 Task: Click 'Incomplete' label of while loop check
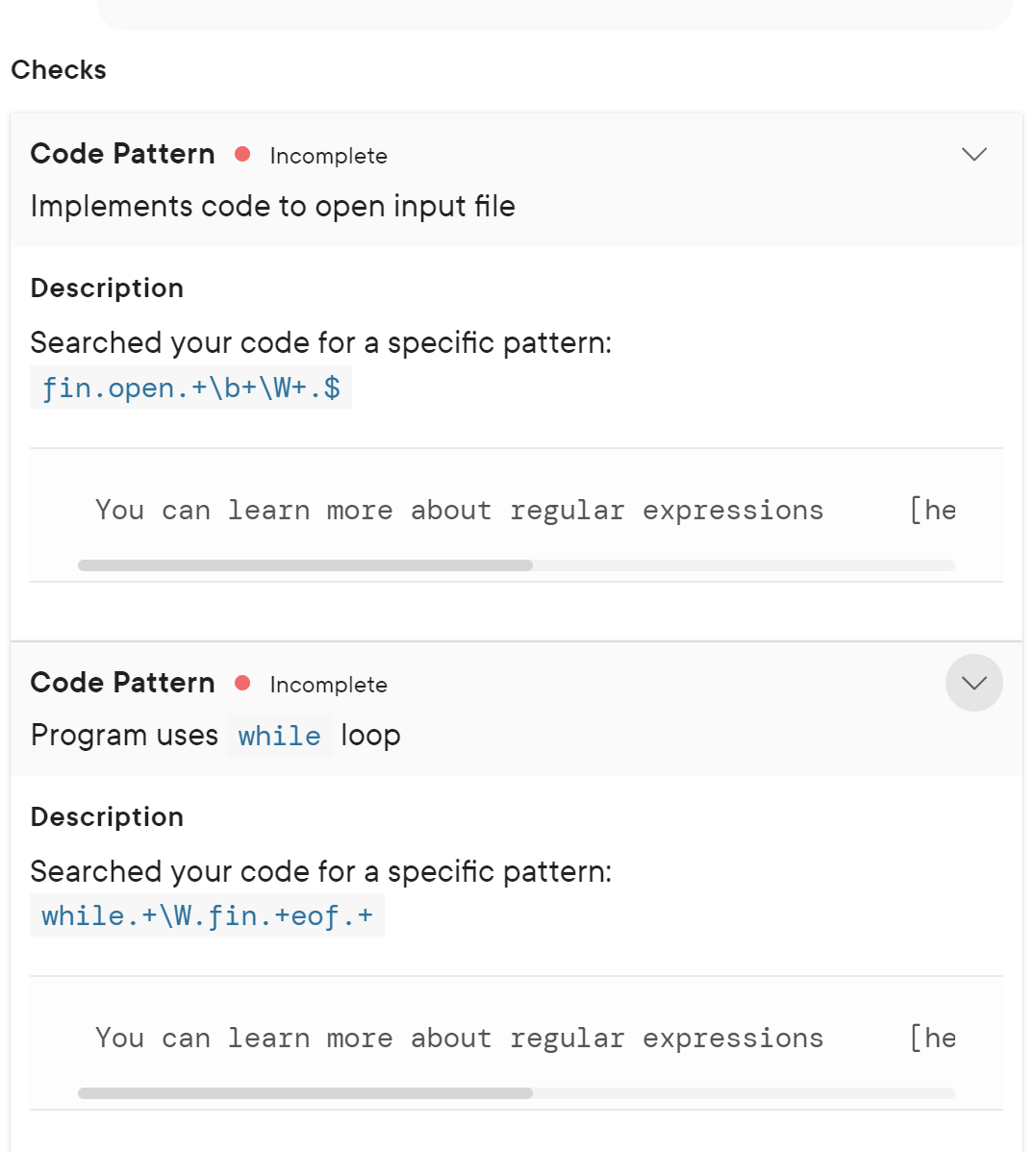click(x=328, y=685)
